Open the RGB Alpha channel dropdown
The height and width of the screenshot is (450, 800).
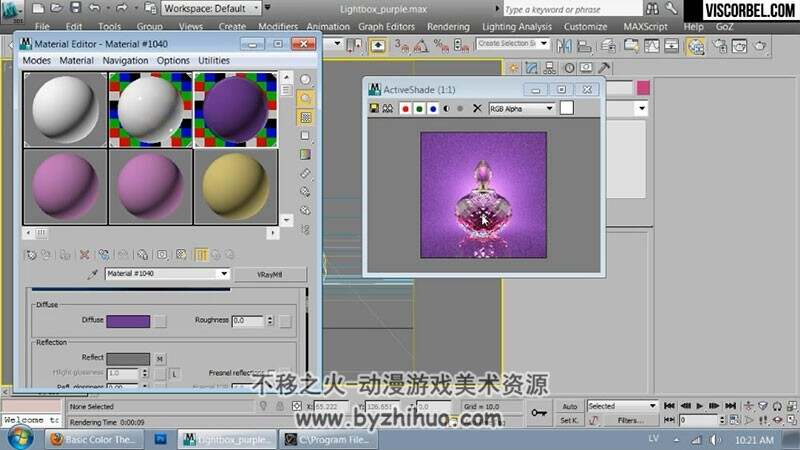521,109
